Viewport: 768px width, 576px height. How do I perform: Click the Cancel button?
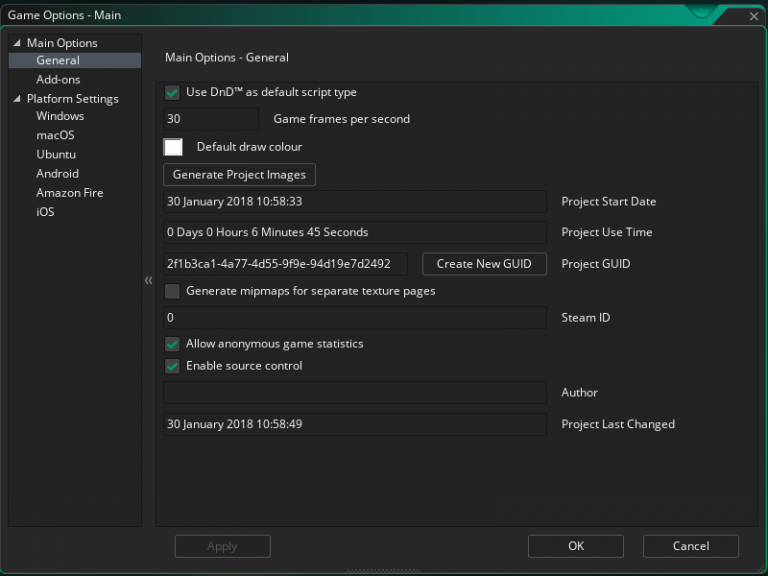click(x=691, y=546)
